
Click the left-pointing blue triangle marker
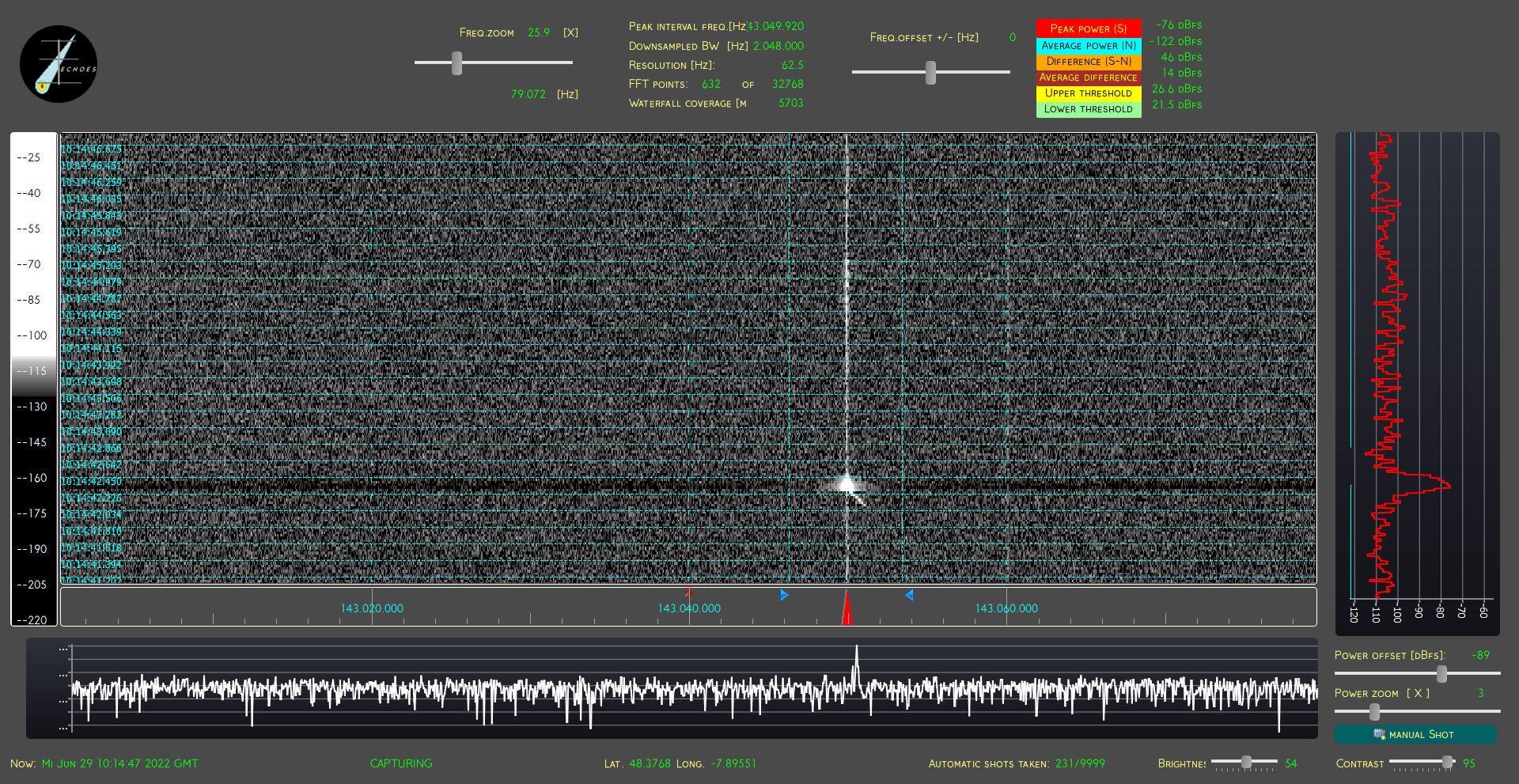point(909,595)
